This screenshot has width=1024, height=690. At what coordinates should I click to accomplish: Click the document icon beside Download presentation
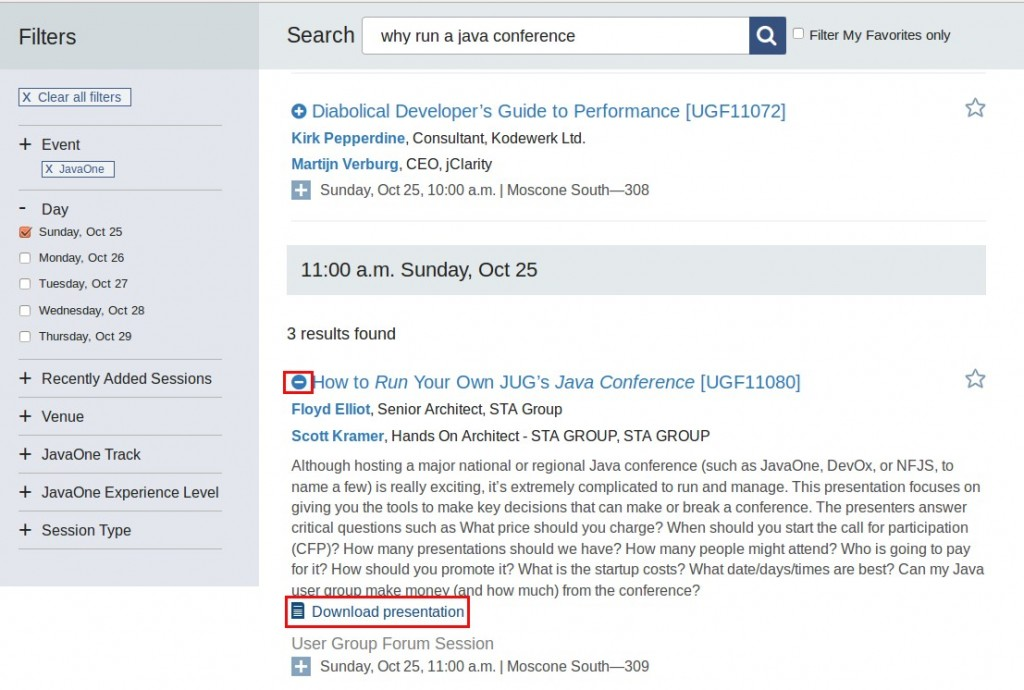pos(298,611)
